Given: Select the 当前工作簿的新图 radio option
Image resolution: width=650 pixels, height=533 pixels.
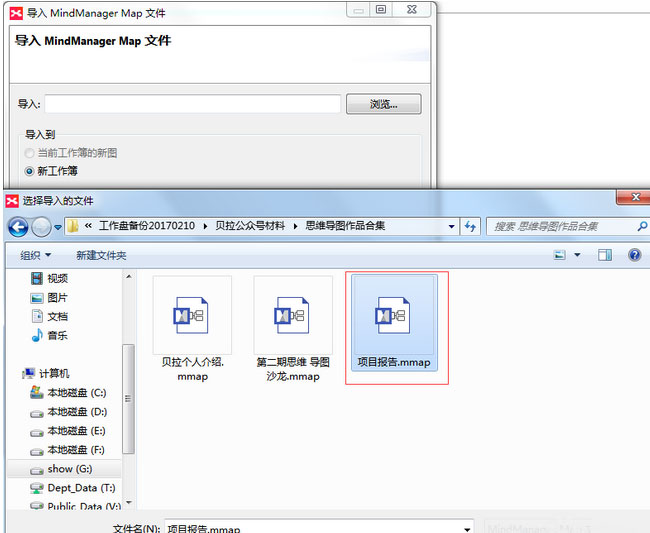Looking at the screenshot, I should click(x=71, y=153).
